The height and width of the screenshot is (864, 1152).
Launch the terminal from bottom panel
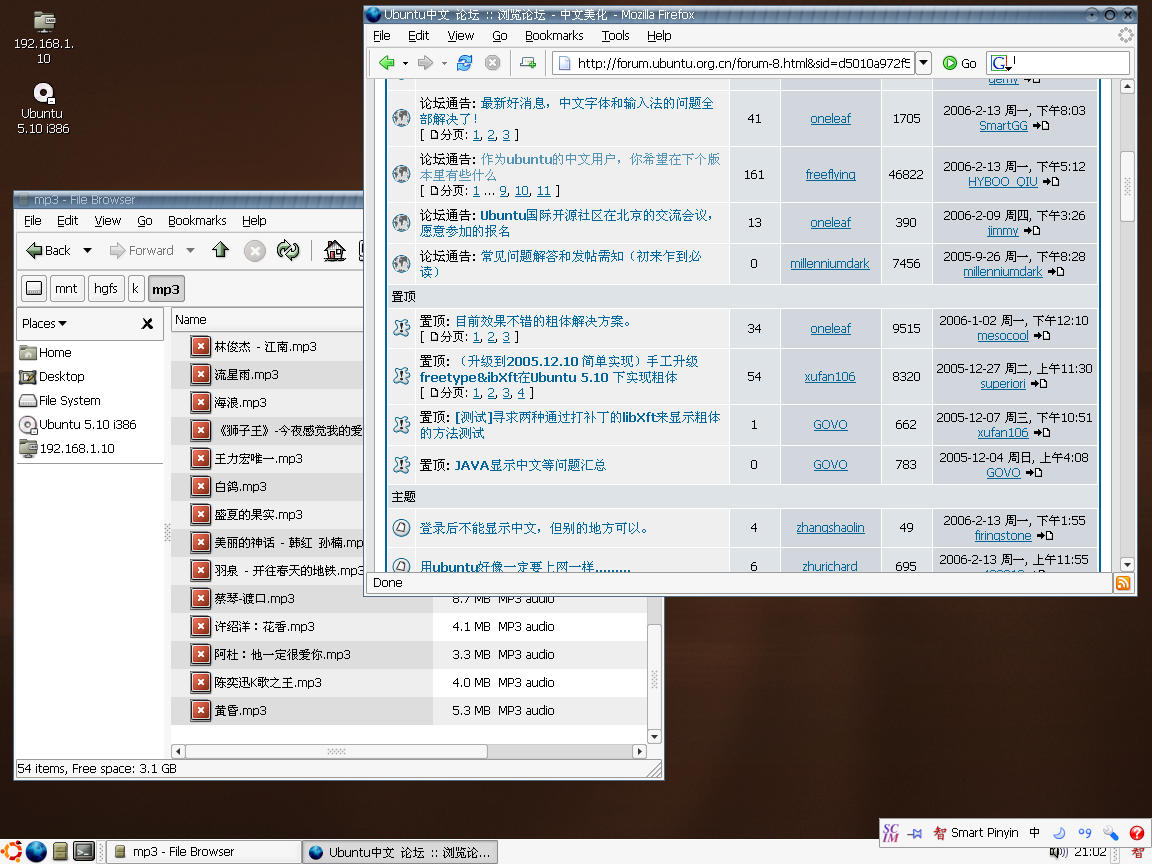coord(84,852)
